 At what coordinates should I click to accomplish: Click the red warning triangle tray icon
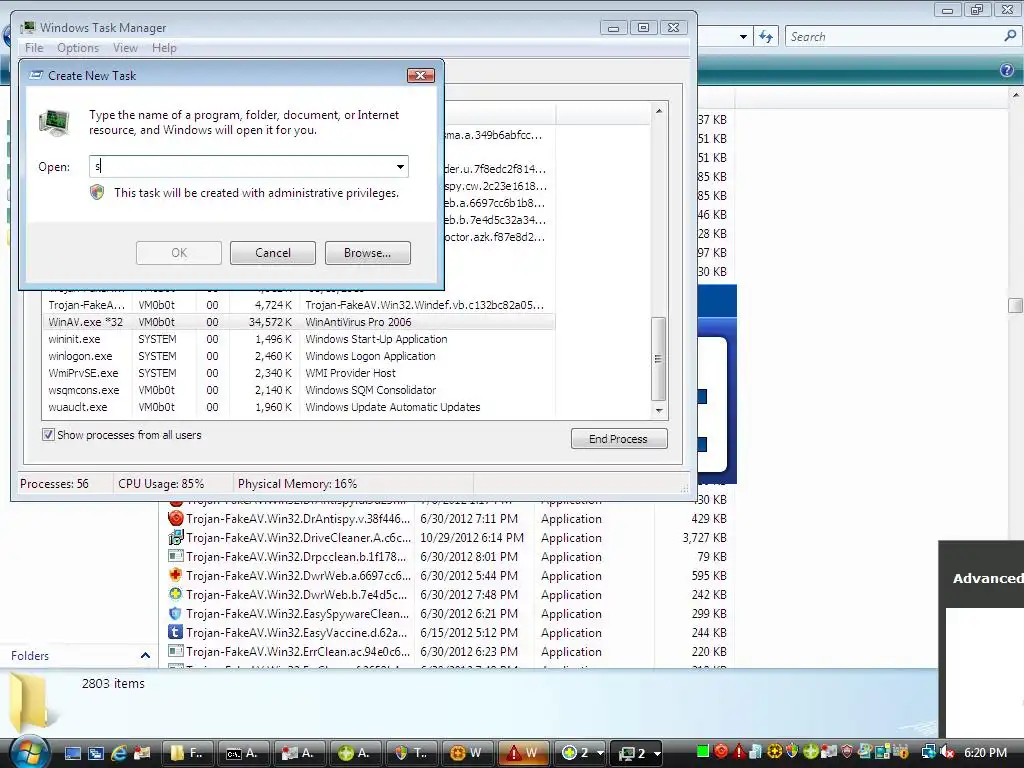click(739, 752)
